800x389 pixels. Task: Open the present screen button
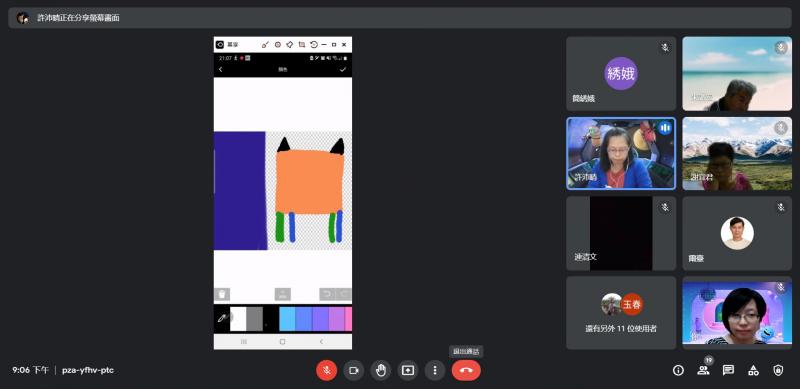[408, 371]
